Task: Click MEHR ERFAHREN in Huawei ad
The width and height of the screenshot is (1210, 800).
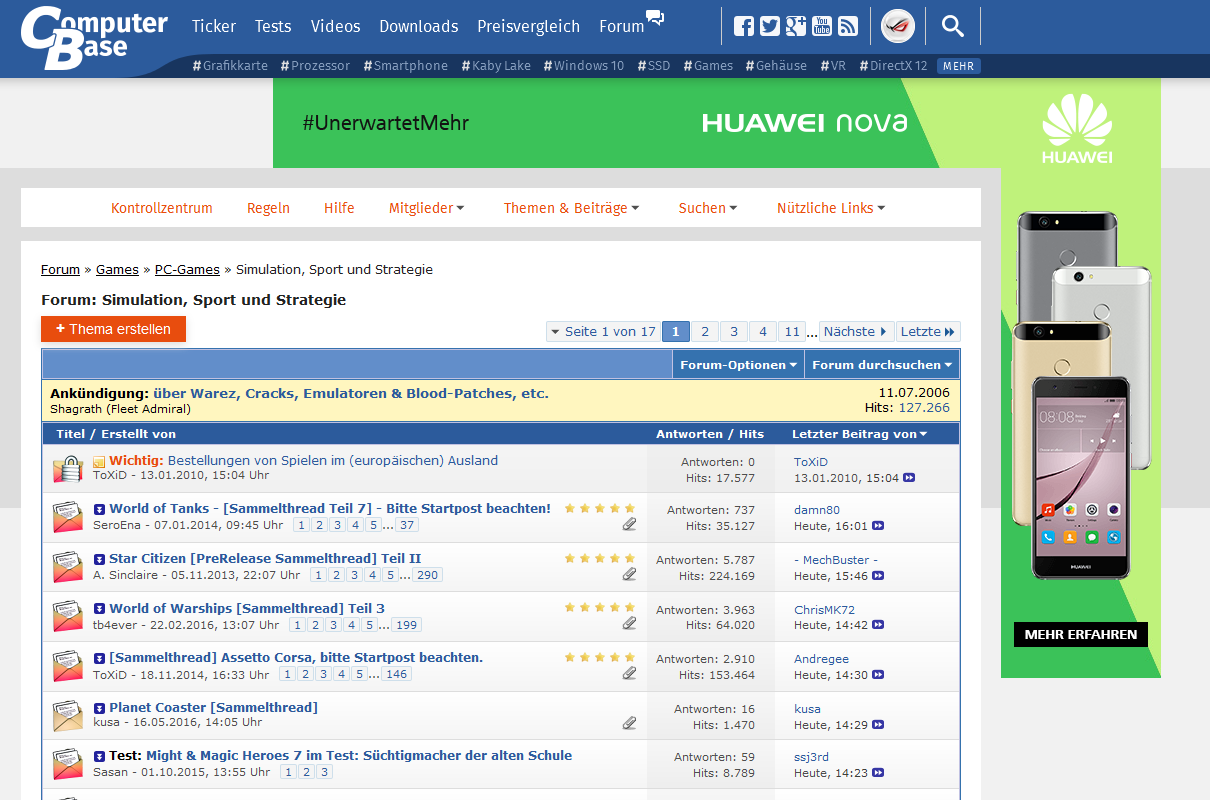Action: (x=1081, y=634)
